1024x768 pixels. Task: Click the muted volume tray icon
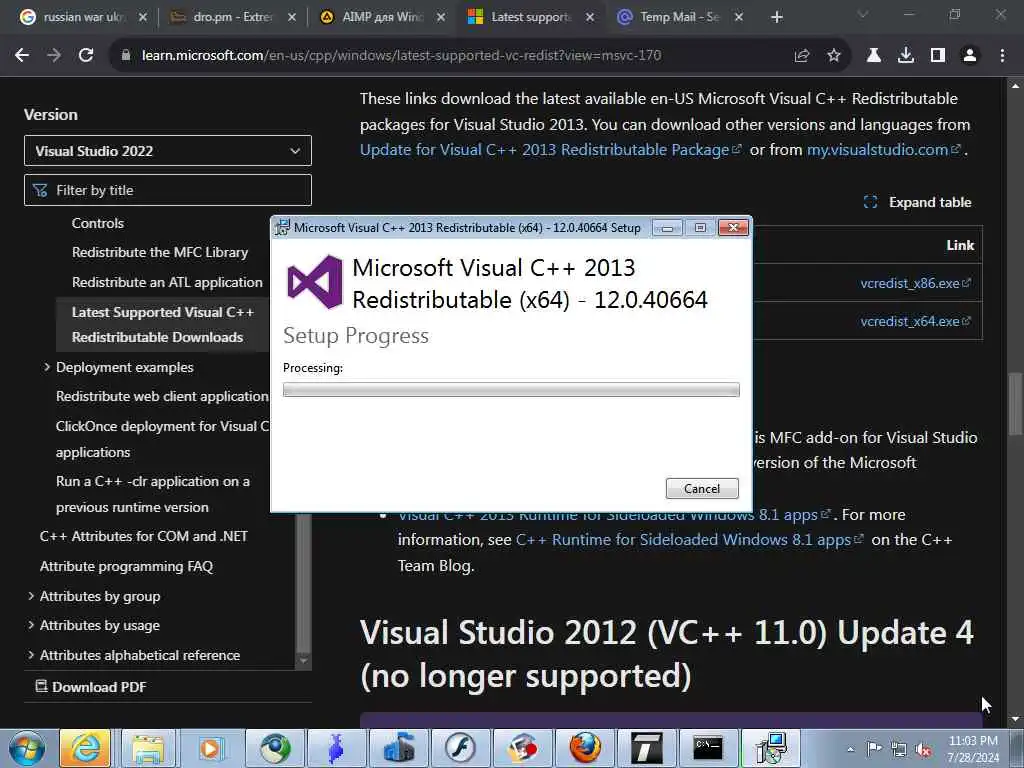[923, 750]
